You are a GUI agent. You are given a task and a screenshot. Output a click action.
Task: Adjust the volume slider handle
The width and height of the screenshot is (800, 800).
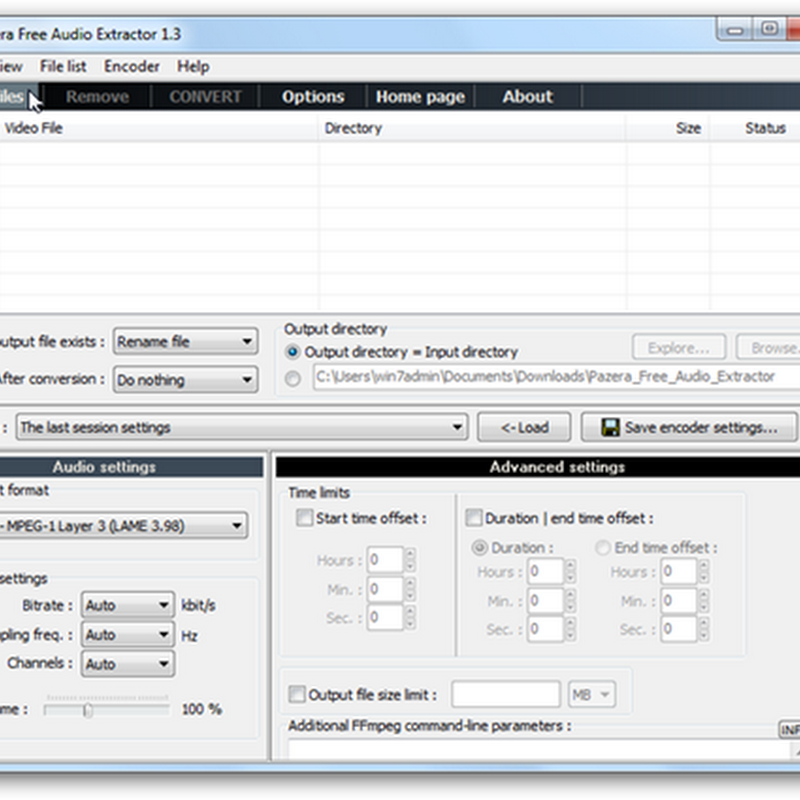88,710
